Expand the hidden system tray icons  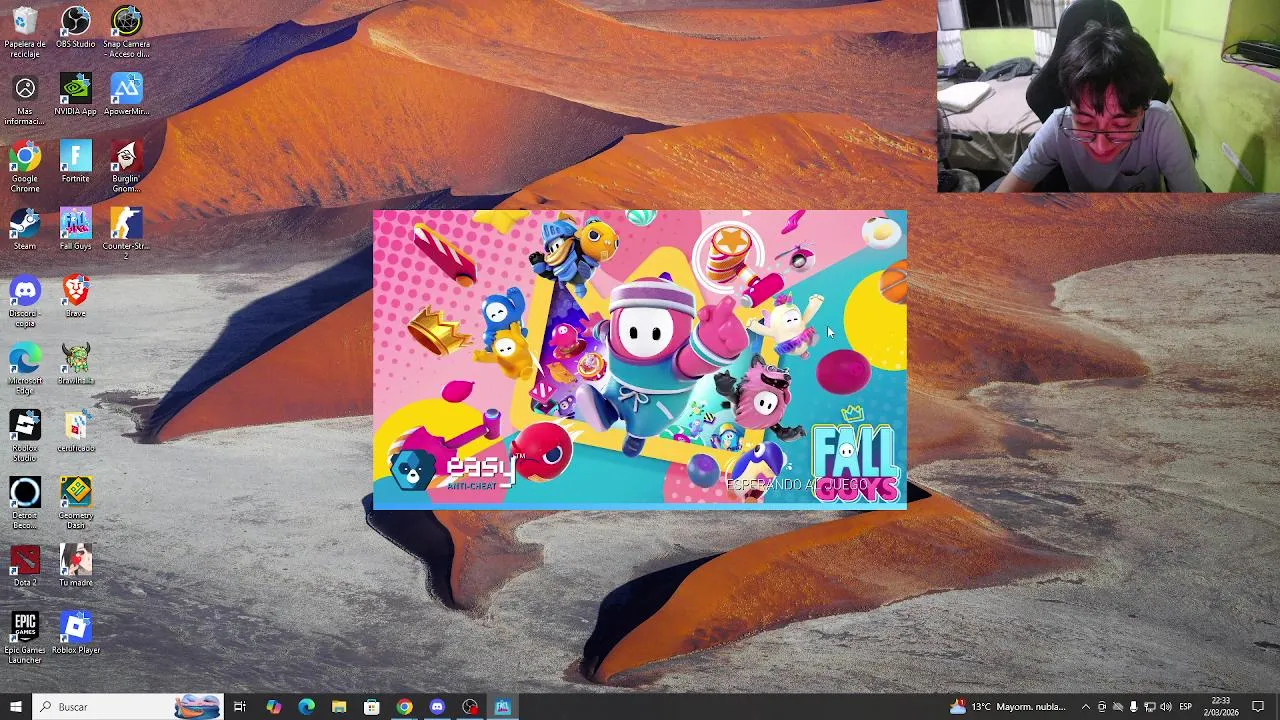[1085, 707]
